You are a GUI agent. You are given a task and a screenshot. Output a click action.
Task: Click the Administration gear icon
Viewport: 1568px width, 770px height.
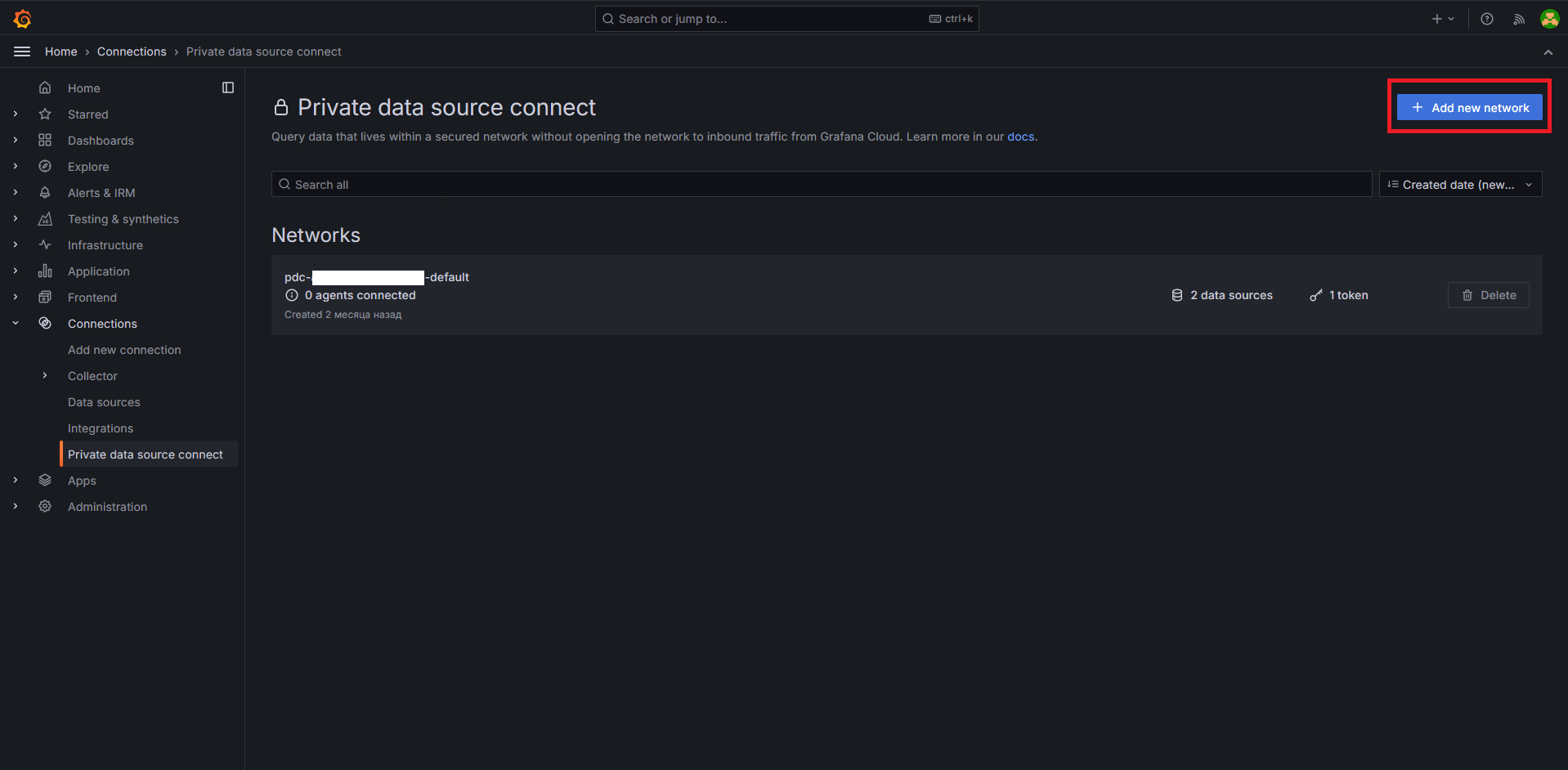(45, 506)
